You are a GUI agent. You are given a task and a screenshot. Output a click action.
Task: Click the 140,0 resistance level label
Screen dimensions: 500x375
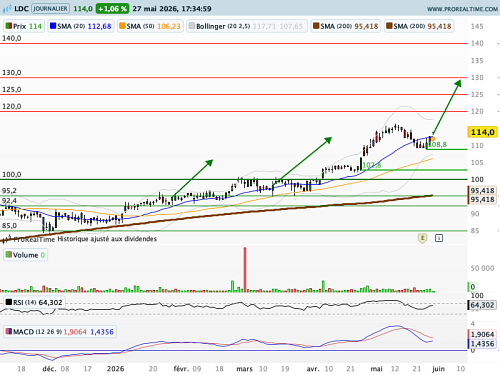point(12,38)
